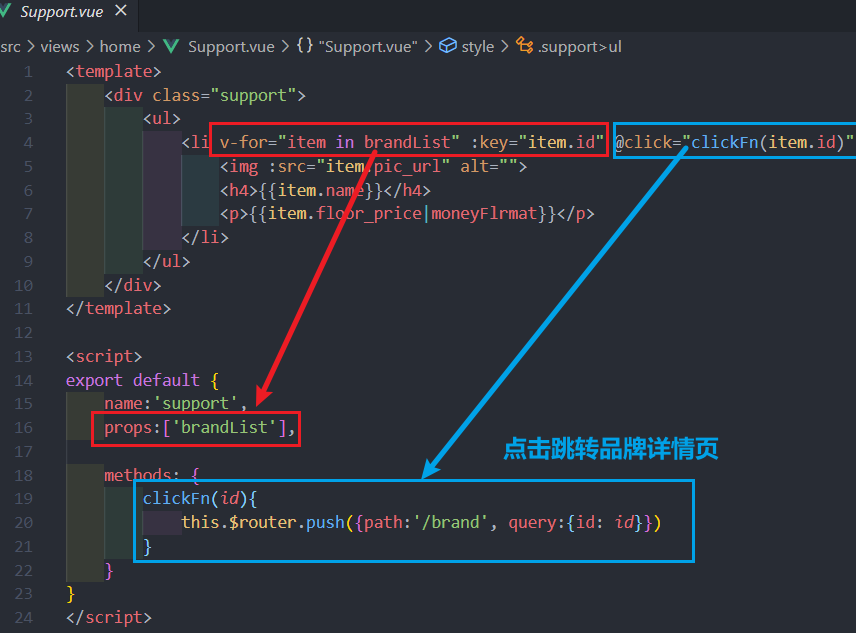
Task: Click the clickFn(id){ method definition
Action: coord(200,499)
